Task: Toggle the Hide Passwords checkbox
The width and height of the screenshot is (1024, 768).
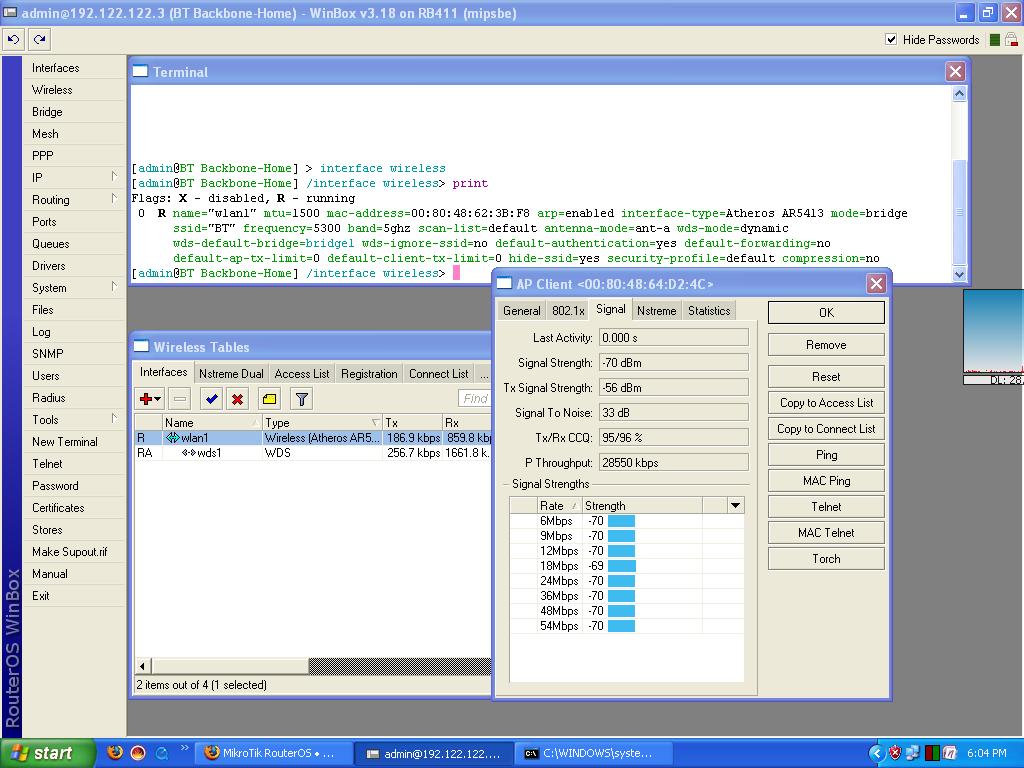Action: click(x=891, y=39)
